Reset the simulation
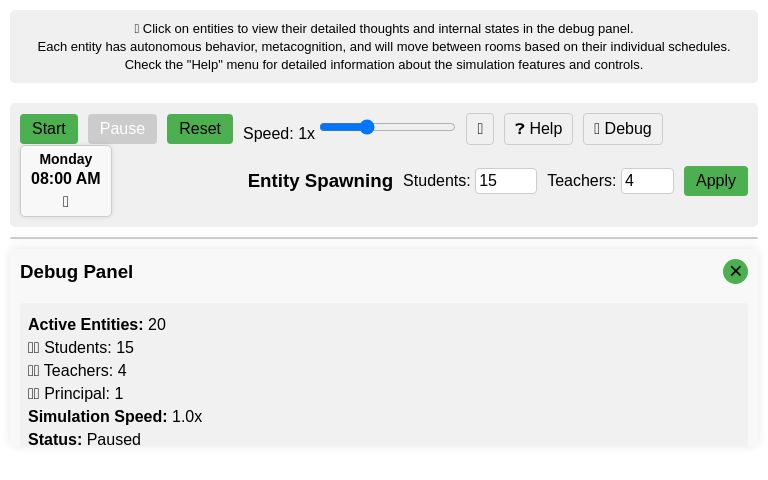This screenshot has height=480, width=768. pyautogui.click(x=200, y=129)
